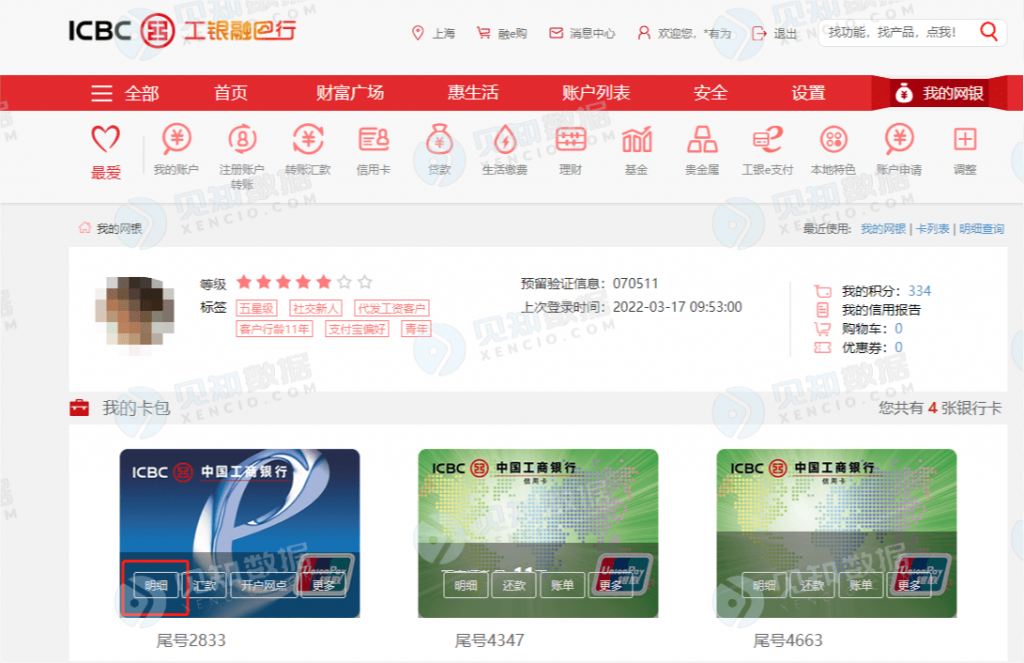Click the 退出 logout link
Screen dimensions: 1024x663
(x=775, y=33)
